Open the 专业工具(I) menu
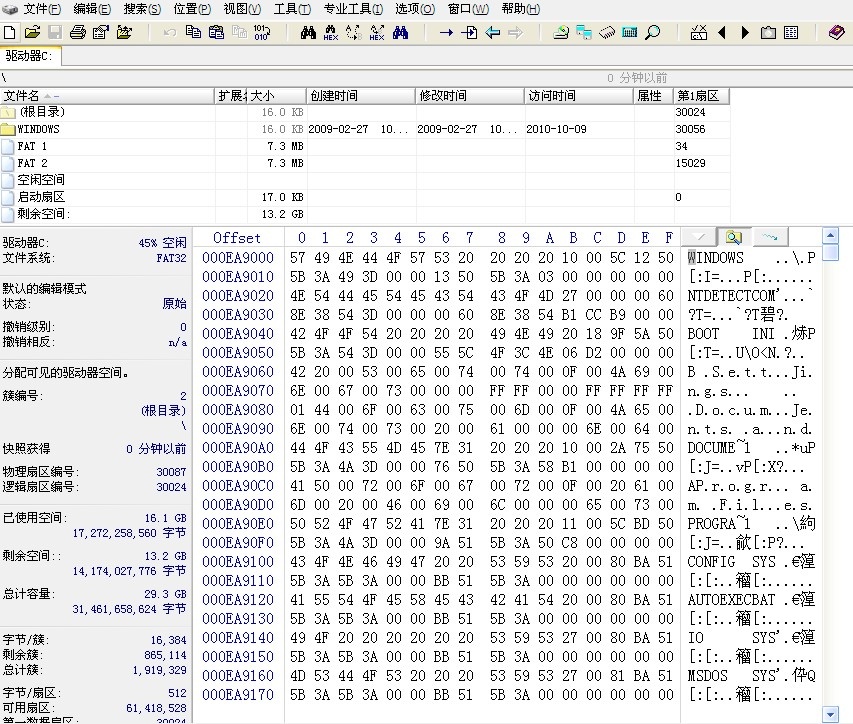 coord(353,9)
